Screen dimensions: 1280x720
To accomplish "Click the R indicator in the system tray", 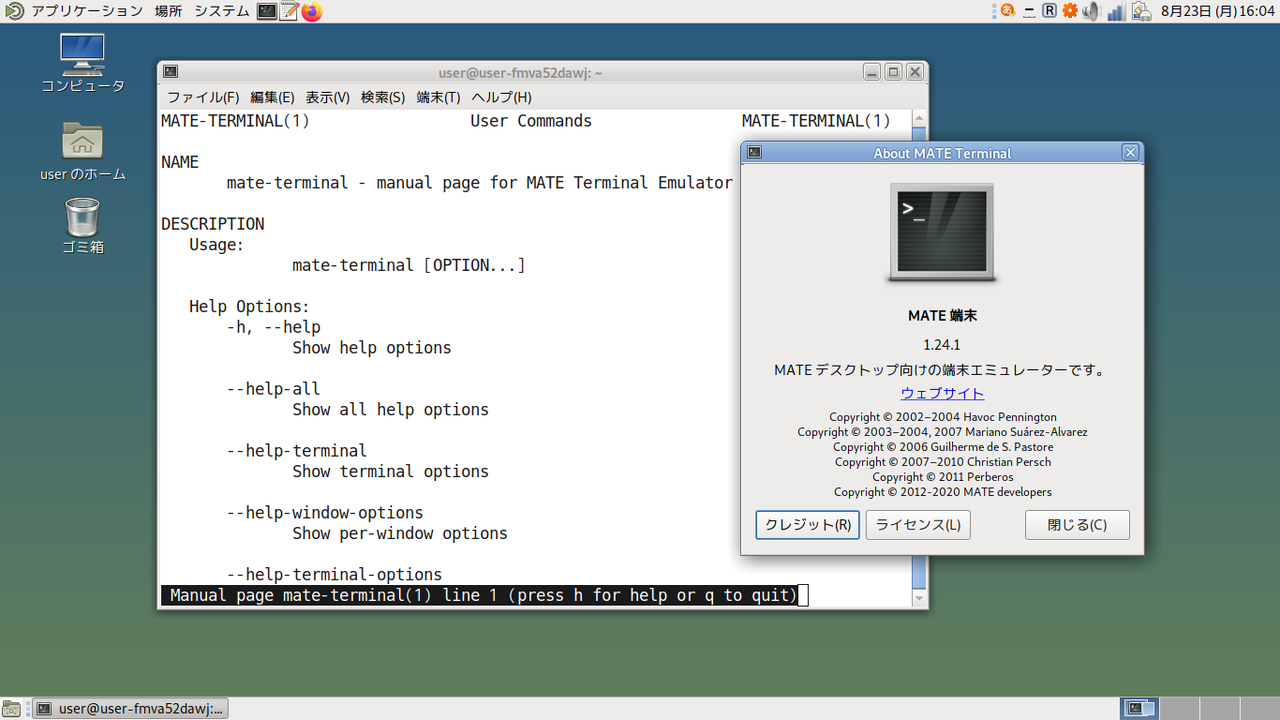I will [1049, 11].
